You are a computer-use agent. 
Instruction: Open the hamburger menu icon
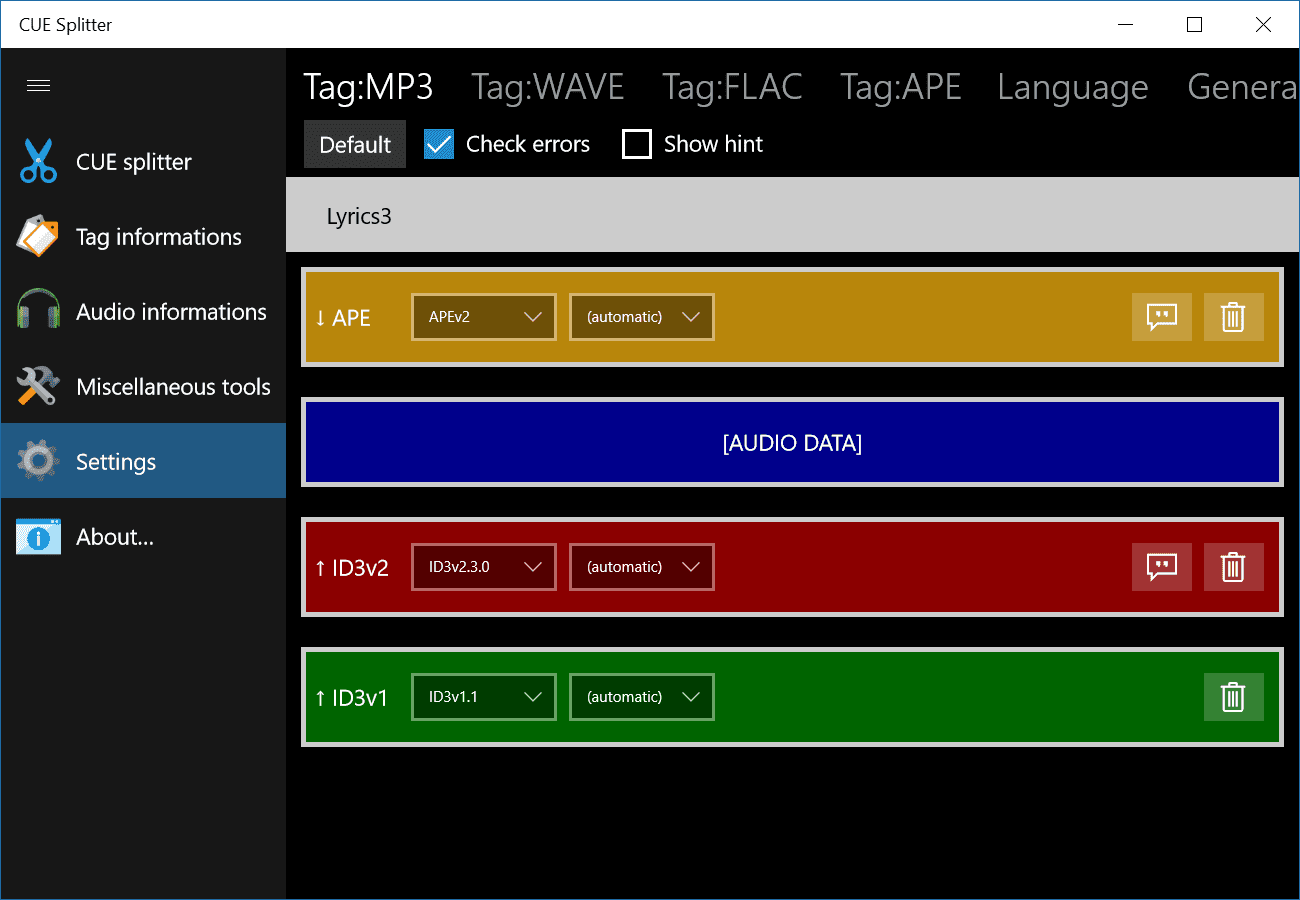(x=39, y=86)
